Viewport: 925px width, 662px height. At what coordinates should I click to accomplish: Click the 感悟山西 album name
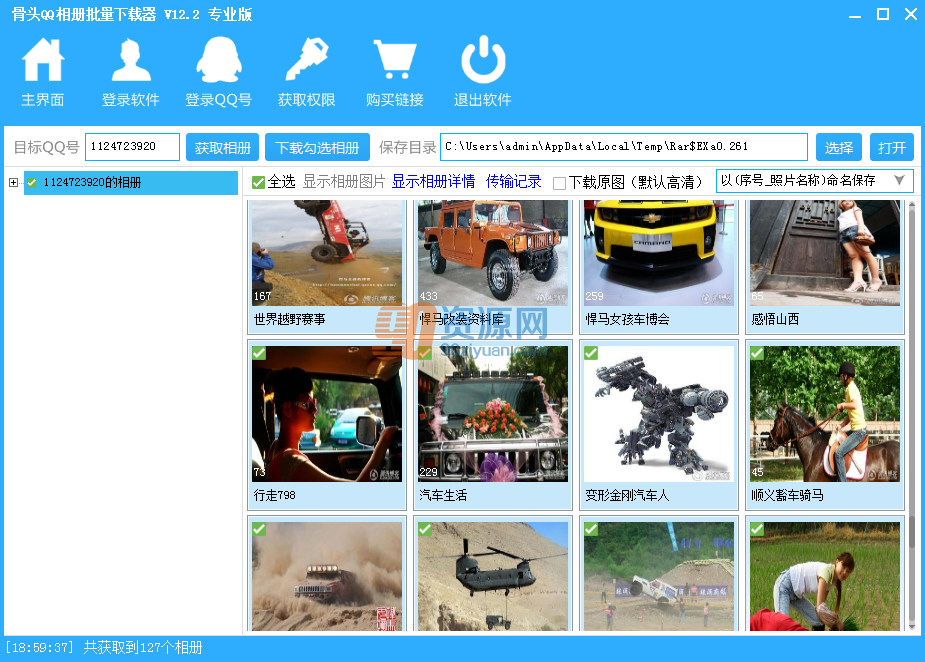click(x=775, y=320)
